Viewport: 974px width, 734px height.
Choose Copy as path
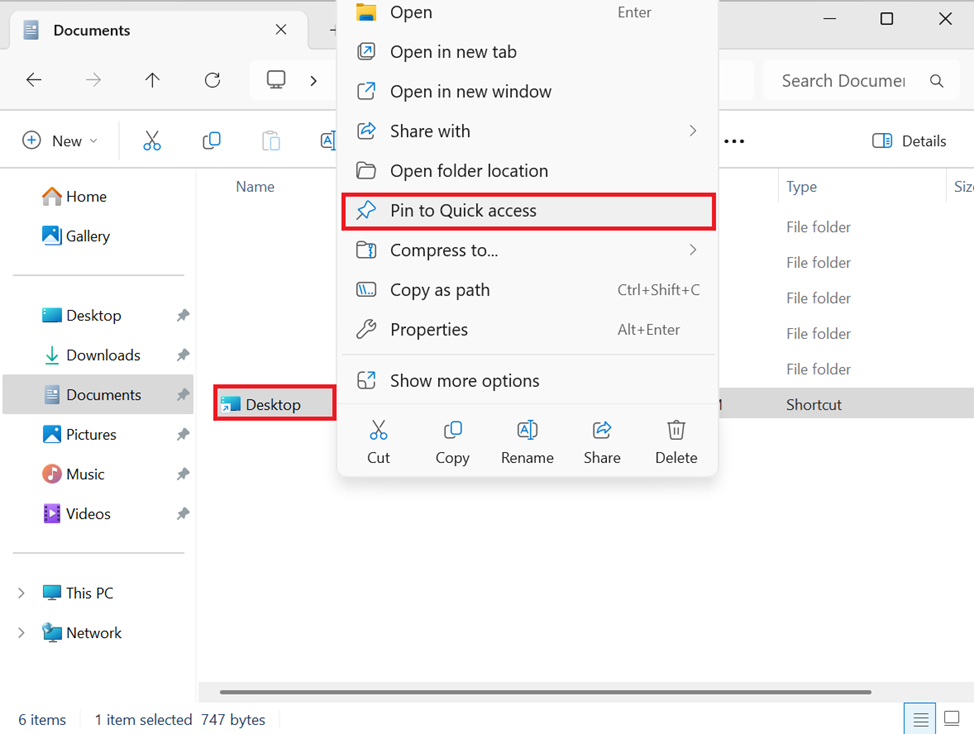528,290
